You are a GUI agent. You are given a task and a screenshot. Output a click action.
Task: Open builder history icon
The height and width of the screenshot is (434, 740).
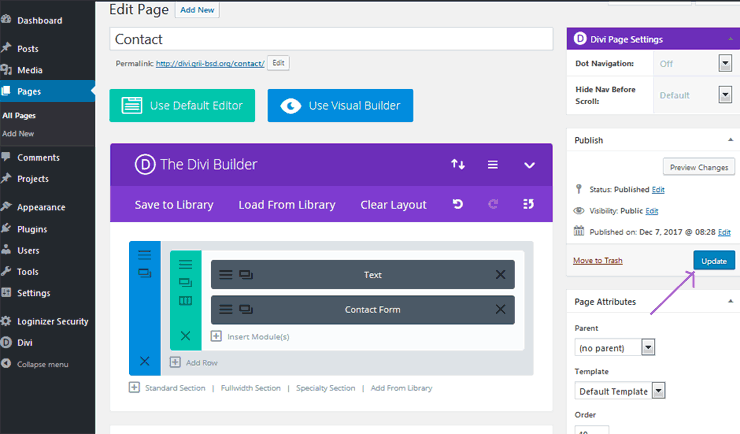click(x=528, y=204)
